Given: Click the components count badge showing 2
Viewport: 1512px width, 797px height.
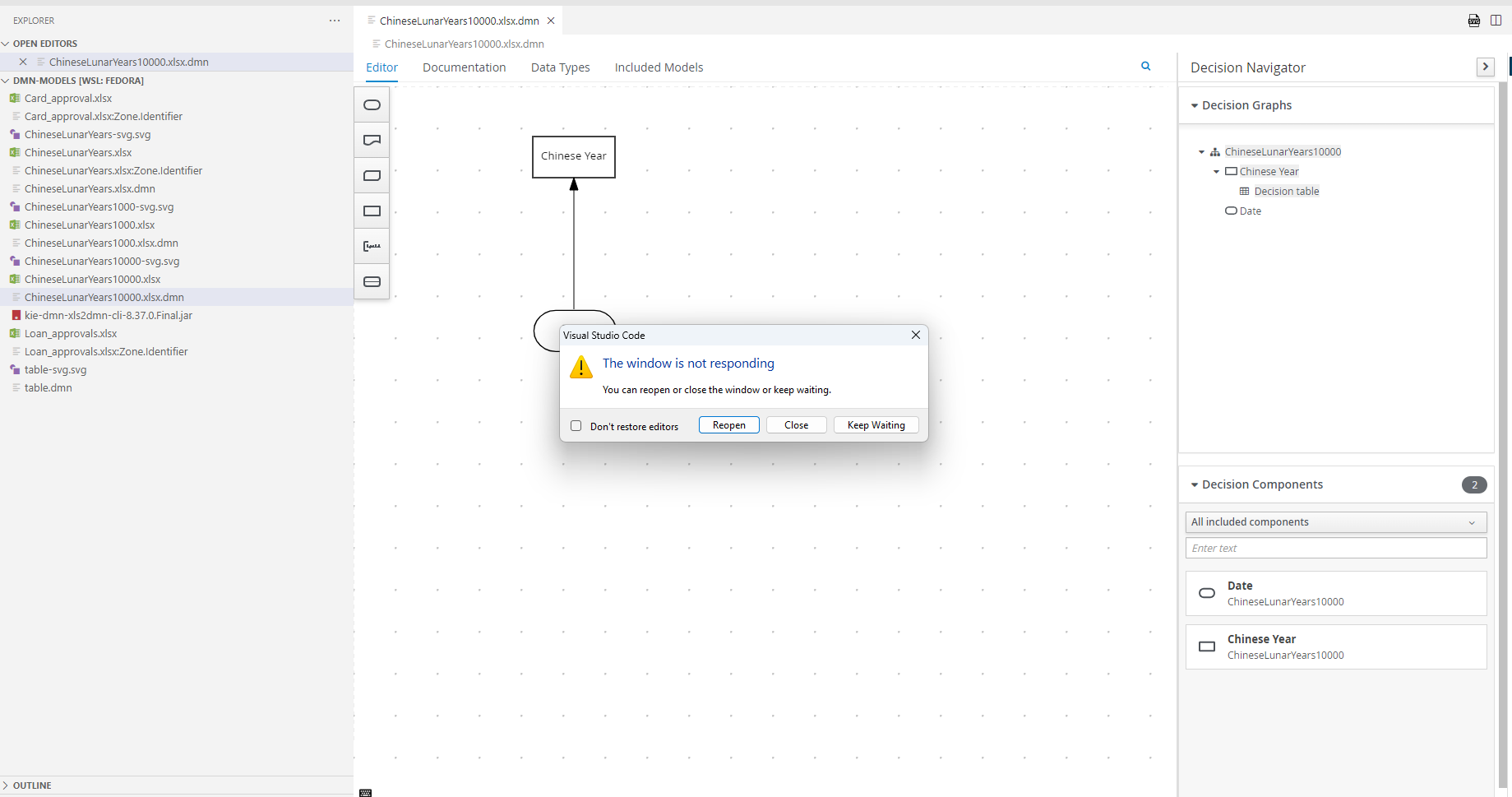Looking at the screenshot, I should coord(1474,485).
